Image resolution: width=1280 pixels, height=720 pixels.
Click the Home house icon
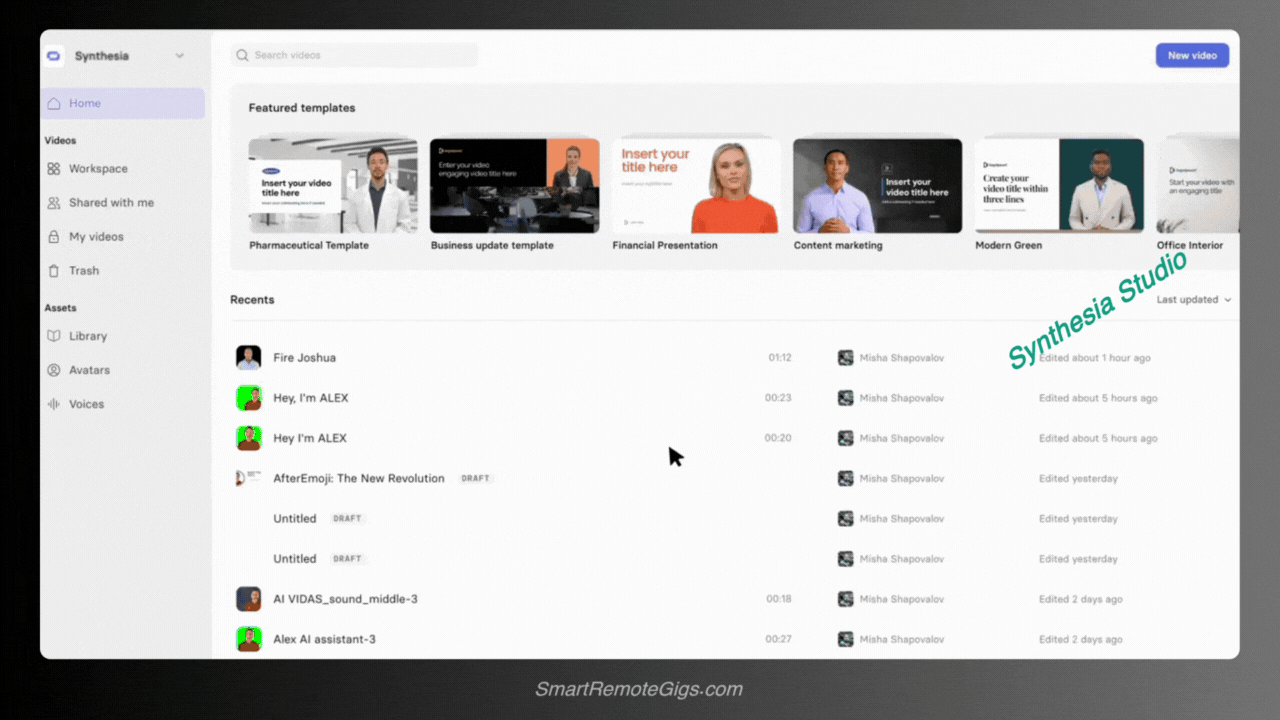54,103
